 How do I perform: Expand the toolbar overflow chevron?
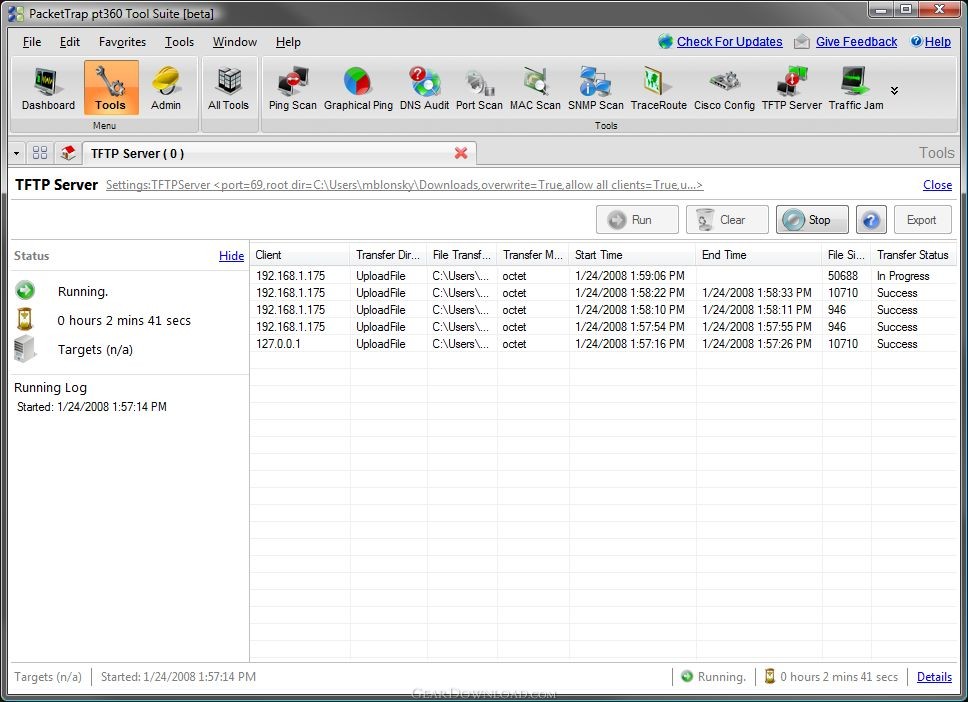point(894,91)
